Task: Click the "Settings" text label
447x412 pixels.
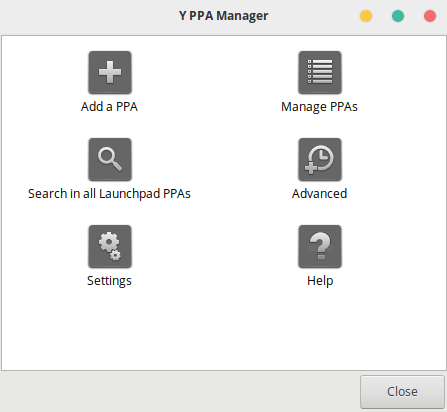Action: tap(109, 281)
